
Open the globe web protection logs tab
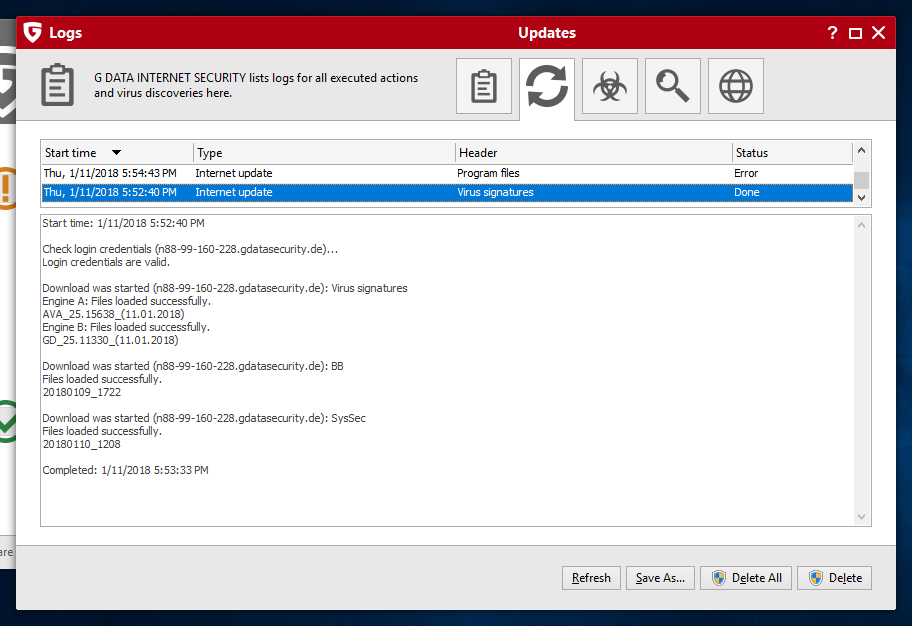coord(736,86)
